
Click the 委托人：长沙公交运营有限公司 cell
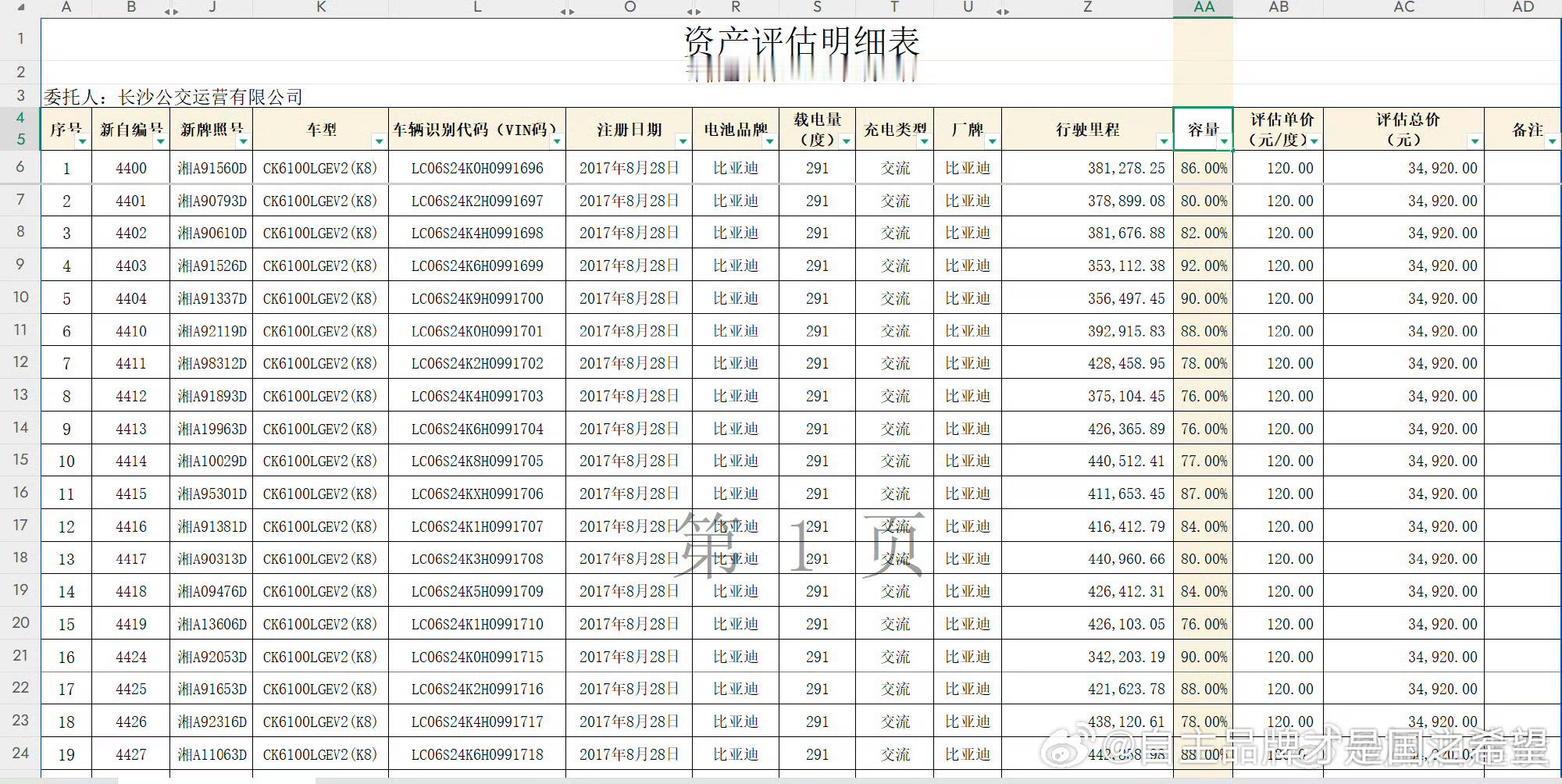pyautogui.click(x=173, y=97)
